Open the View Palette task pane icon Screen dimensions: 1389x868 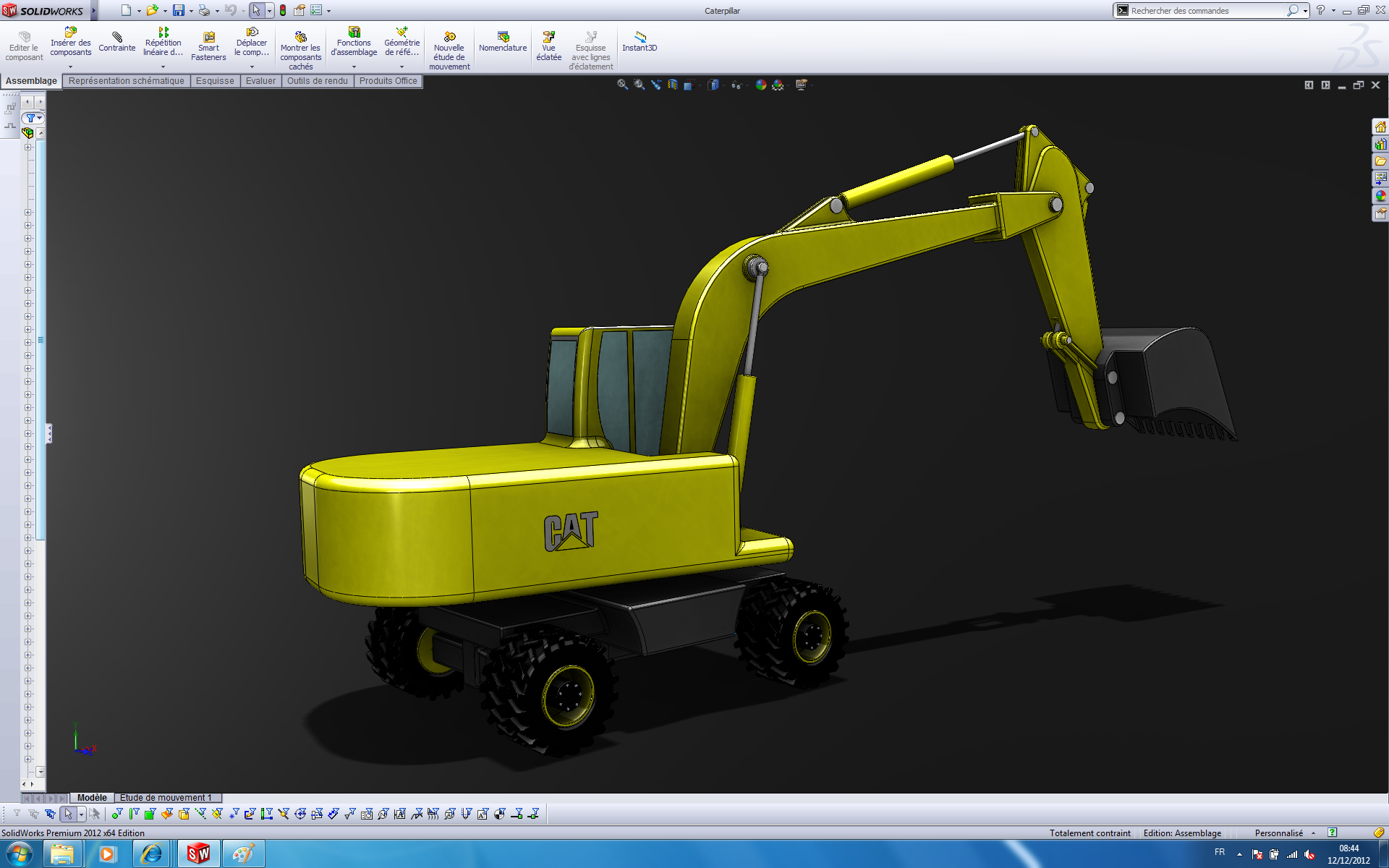point(1380,179)
